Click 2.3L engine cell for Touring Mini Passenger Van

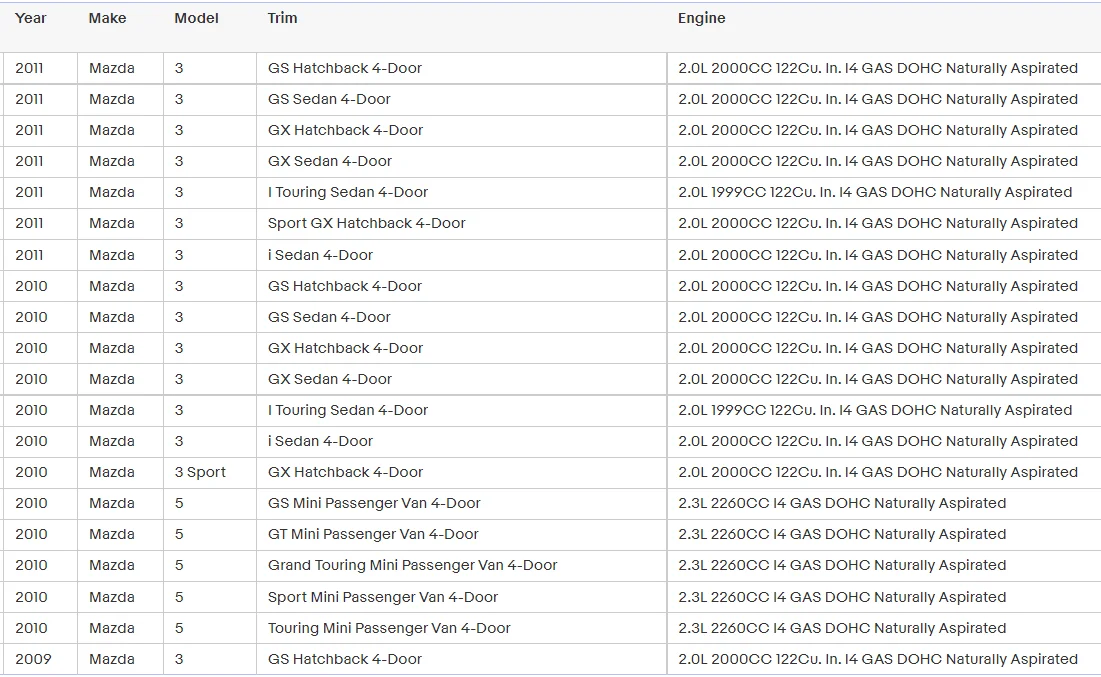pyautogui.click(x=884, y=628)
